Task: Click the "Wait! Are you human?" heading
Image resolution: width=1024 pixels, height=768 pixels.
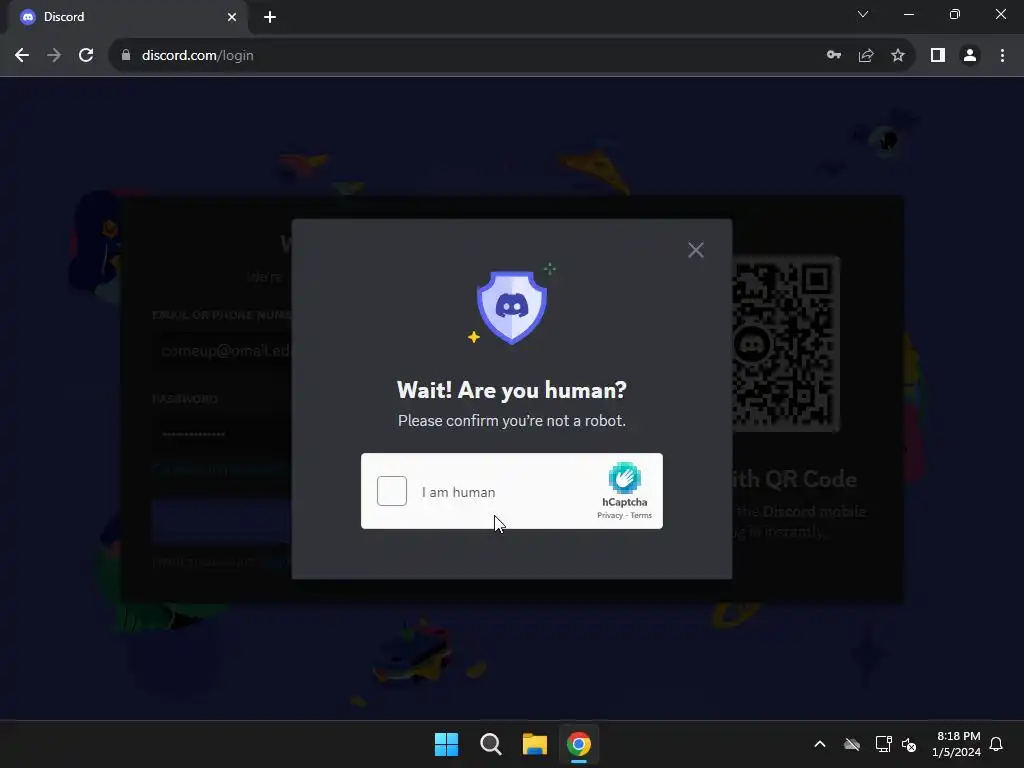Action: coord(511,390)
